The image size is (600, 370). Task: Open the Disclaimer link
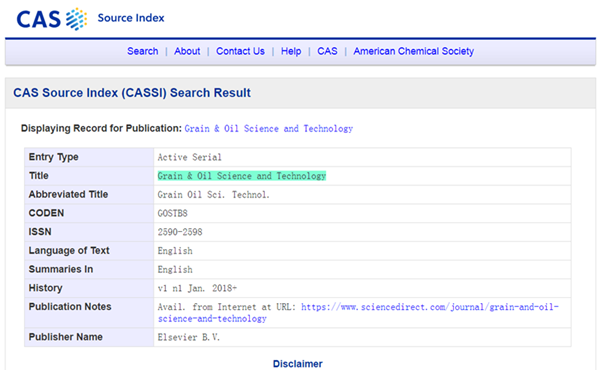click(x=298, y=363)
